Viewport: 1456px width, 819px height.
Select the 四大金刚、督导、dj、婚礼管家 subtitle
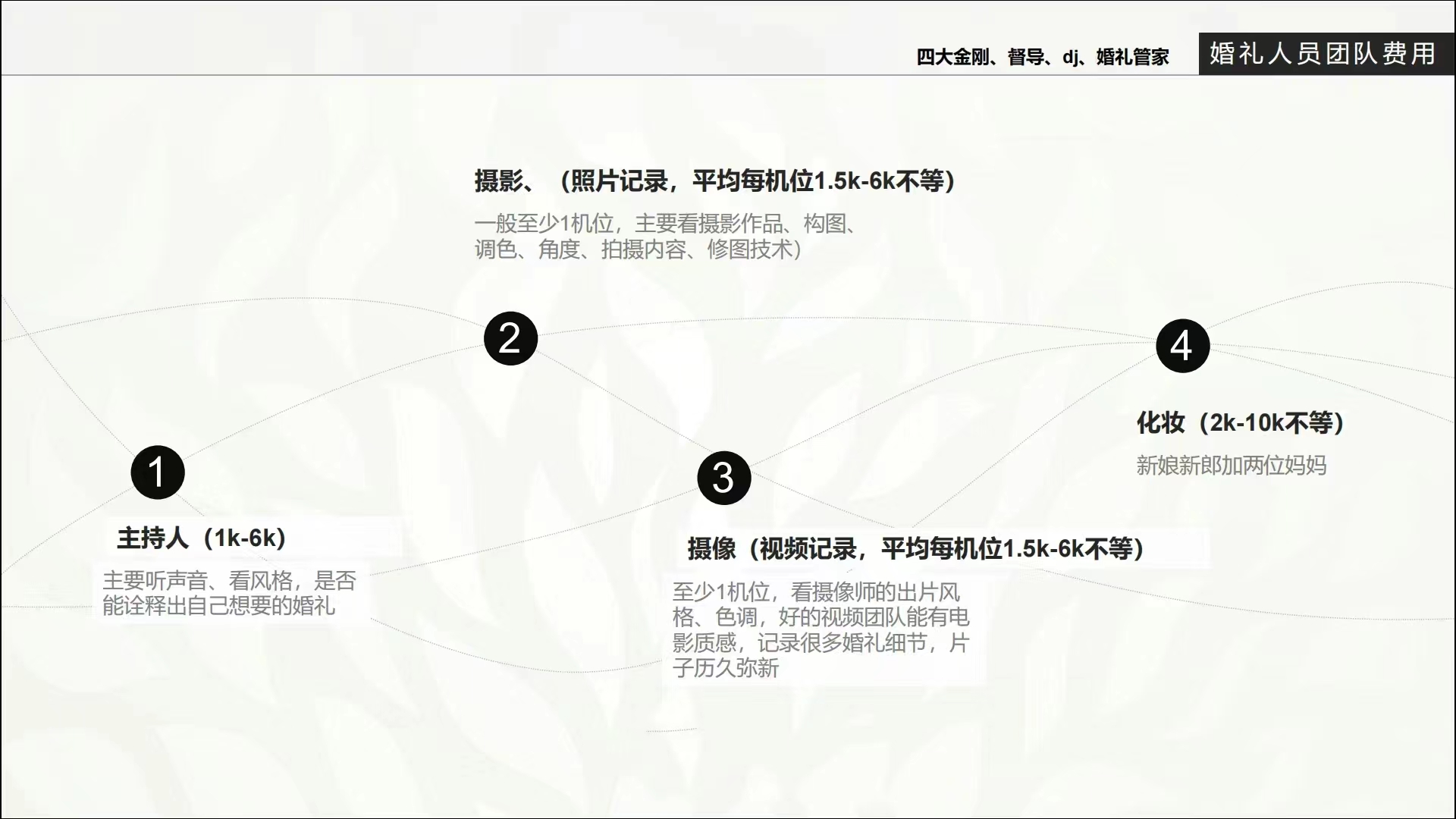1043,57
